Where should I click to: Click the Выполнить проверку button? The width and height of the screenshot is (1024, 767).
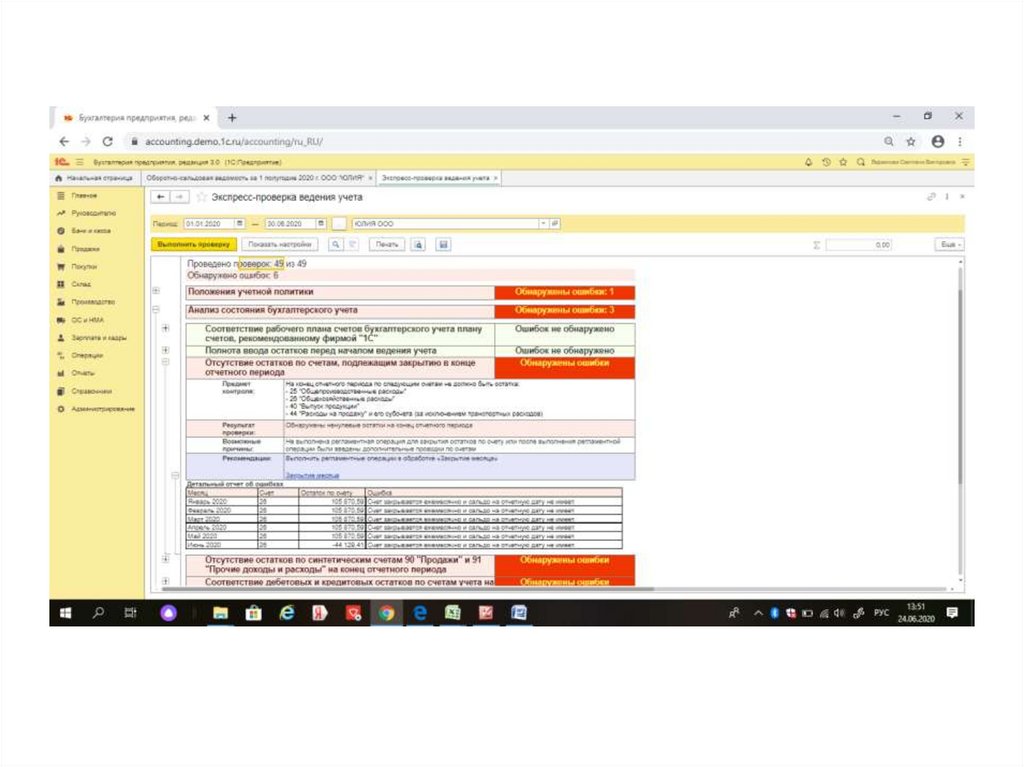point(194,244)
